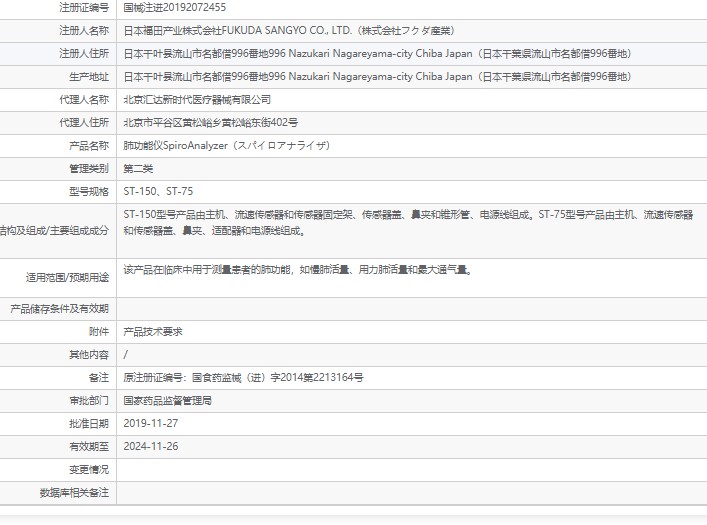Click the 代理人住所 label
707x525 pixels.
pyautogui.click(x=84, y=123)
